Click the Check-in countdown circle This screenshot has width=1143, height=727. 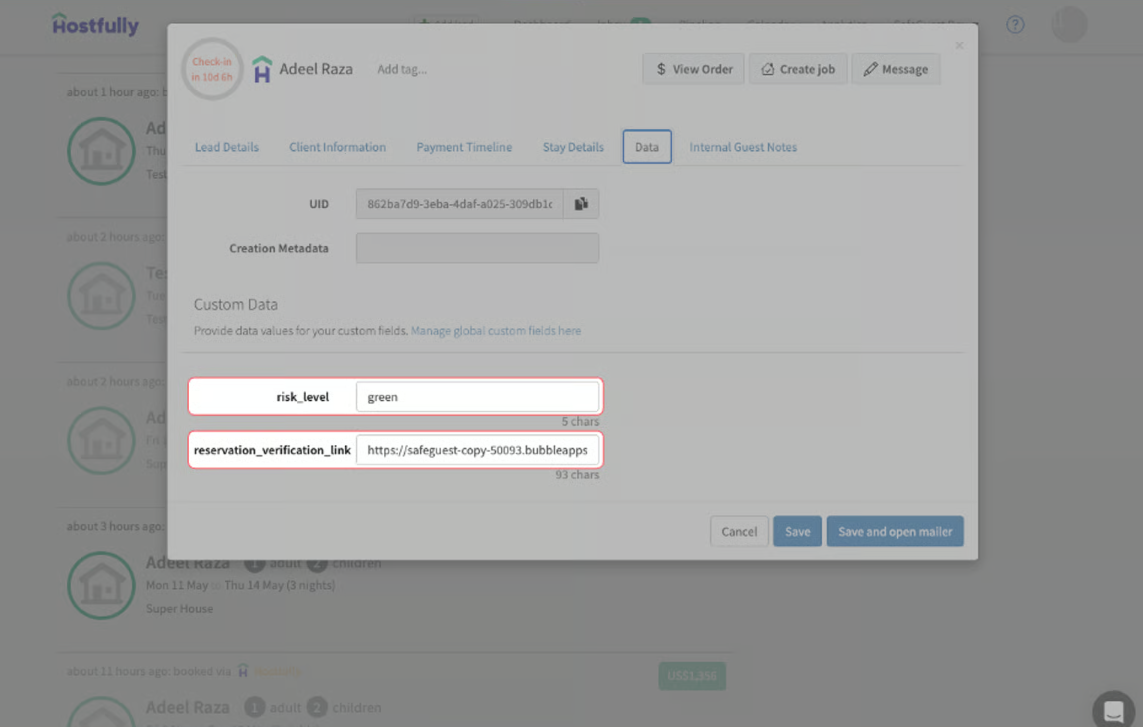[212, 69]
